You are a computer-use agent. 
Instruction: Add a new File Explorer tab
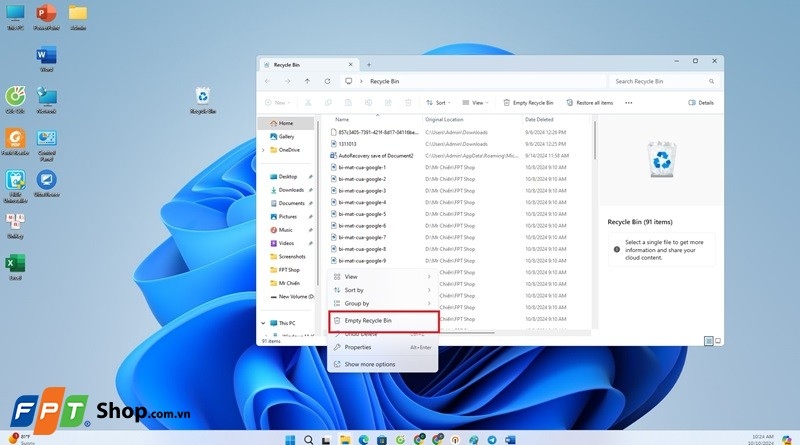pyautogui.click(x=369, y=65)
